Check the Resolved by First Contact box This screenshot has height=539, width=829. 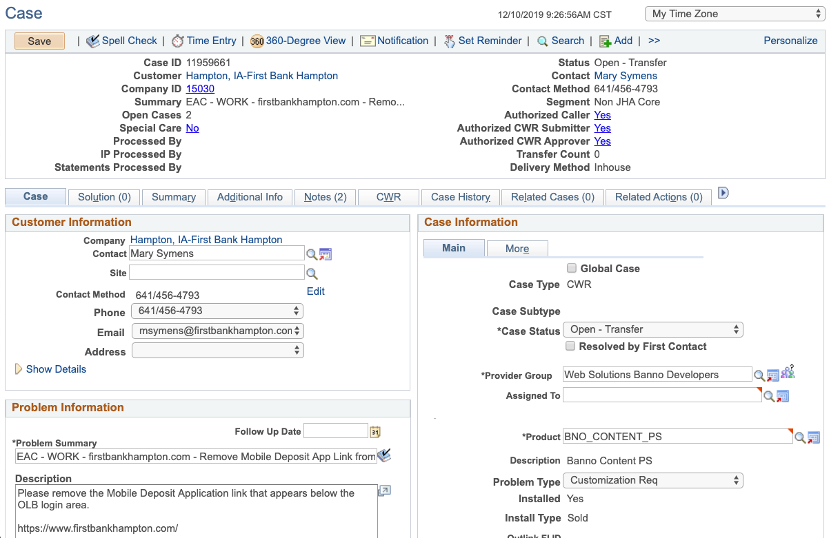tap(571, 346)
